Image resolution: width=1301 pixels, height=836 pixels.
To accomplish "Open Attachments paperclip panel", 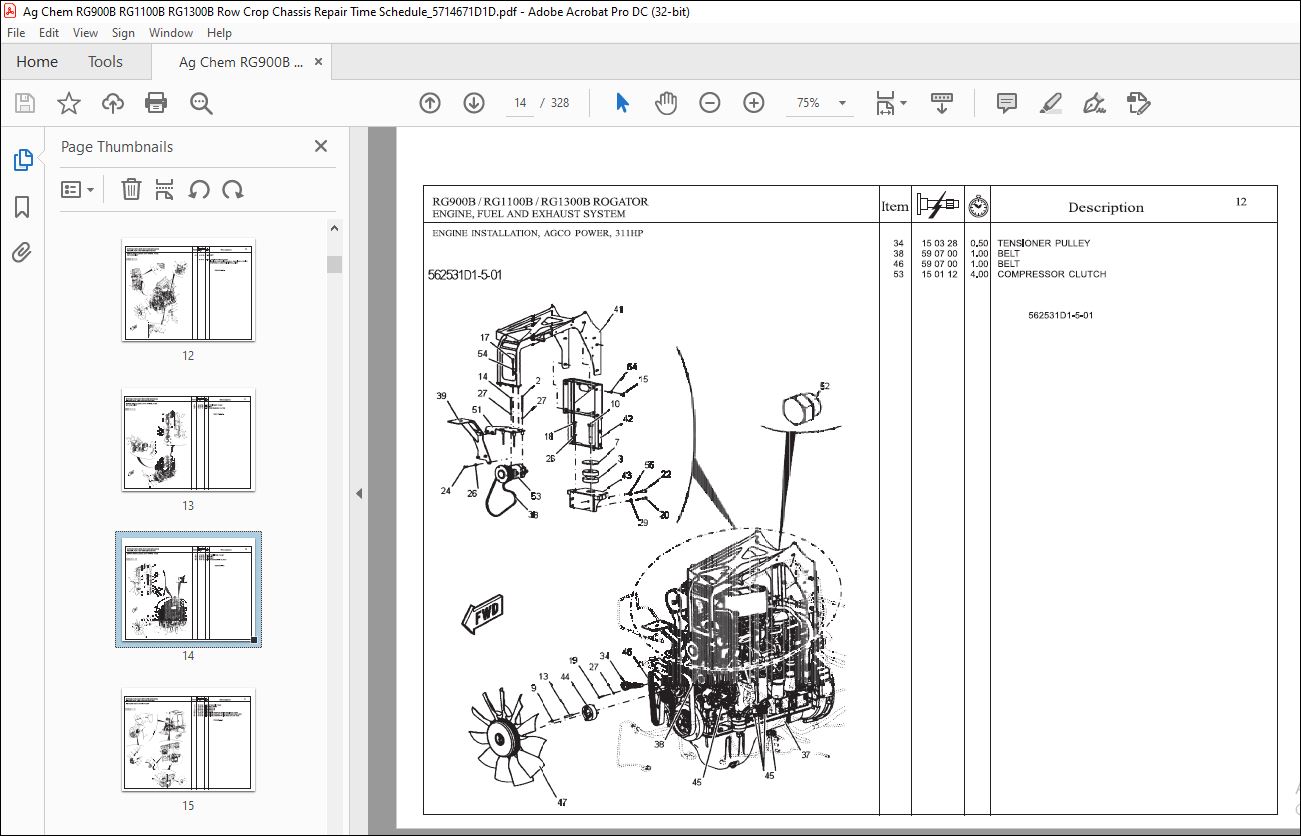I will coord(22,252).
